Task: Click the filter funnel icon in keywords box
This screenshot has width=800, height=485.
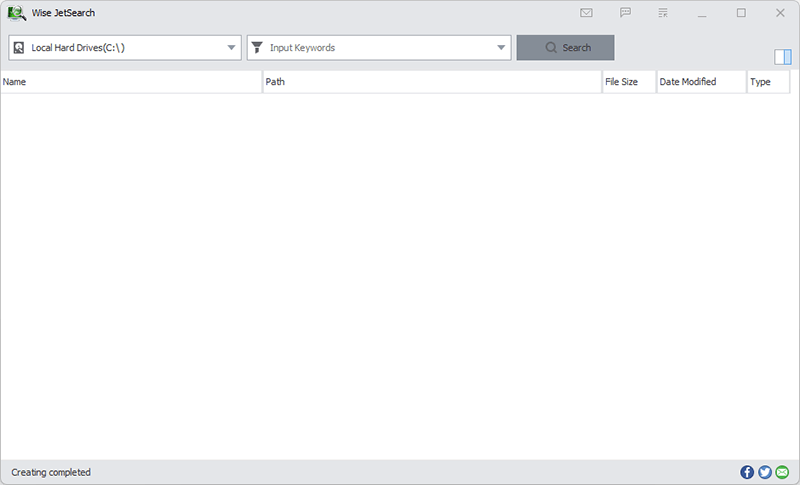Action: coord(257,47)
